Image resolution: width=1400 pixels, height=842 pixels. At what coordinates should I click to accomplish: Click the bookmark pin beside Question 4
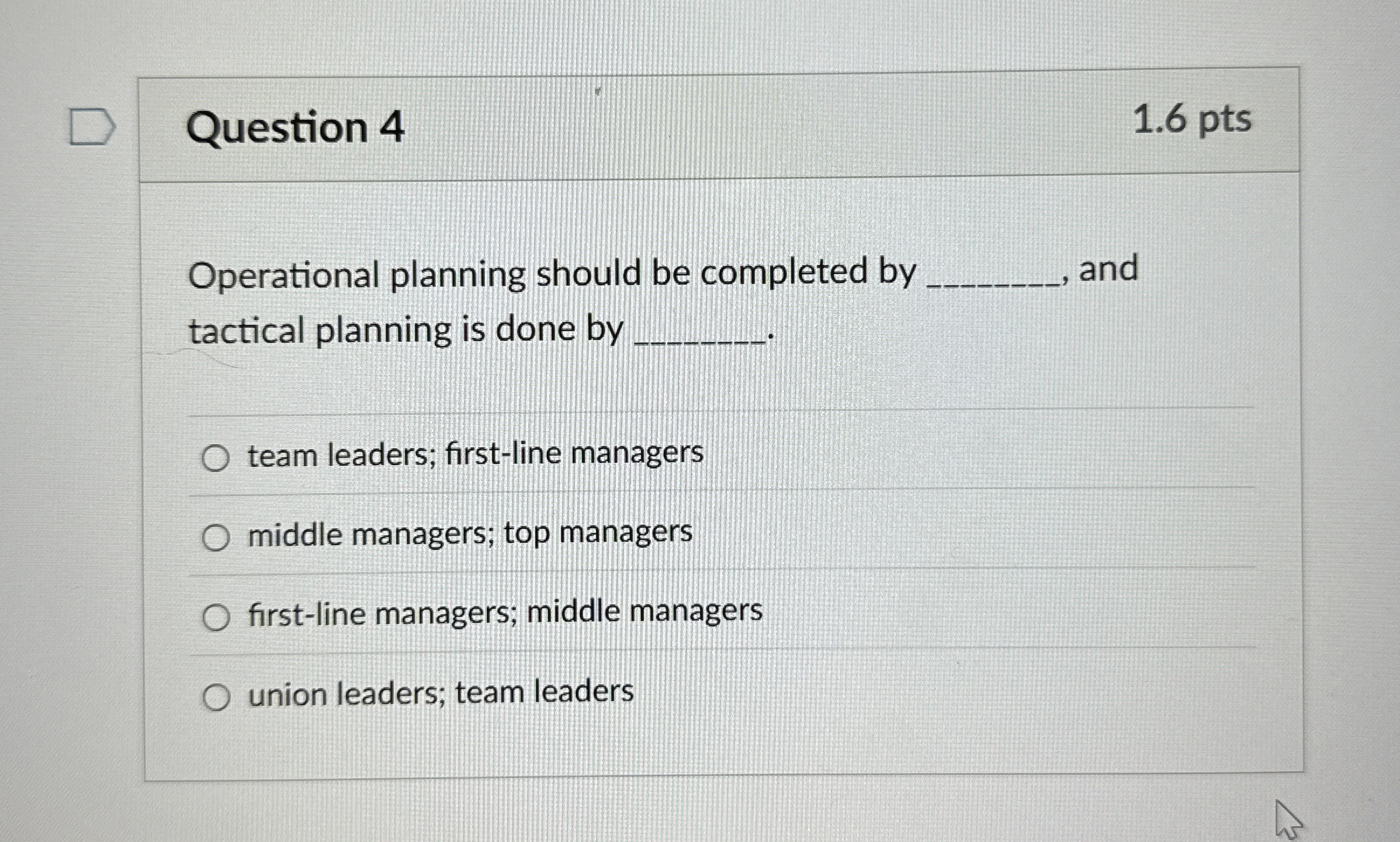point(92,126)
